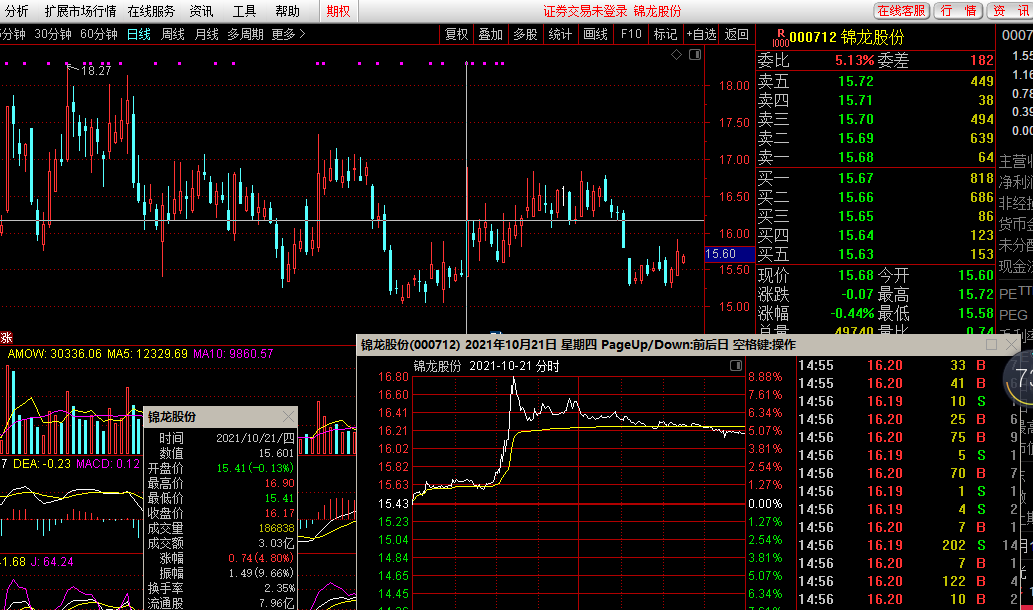This screenshot has width=1033, height=610.
Task: Click the diamond icon above the K-line chart
Action: [x=676, y=55]
